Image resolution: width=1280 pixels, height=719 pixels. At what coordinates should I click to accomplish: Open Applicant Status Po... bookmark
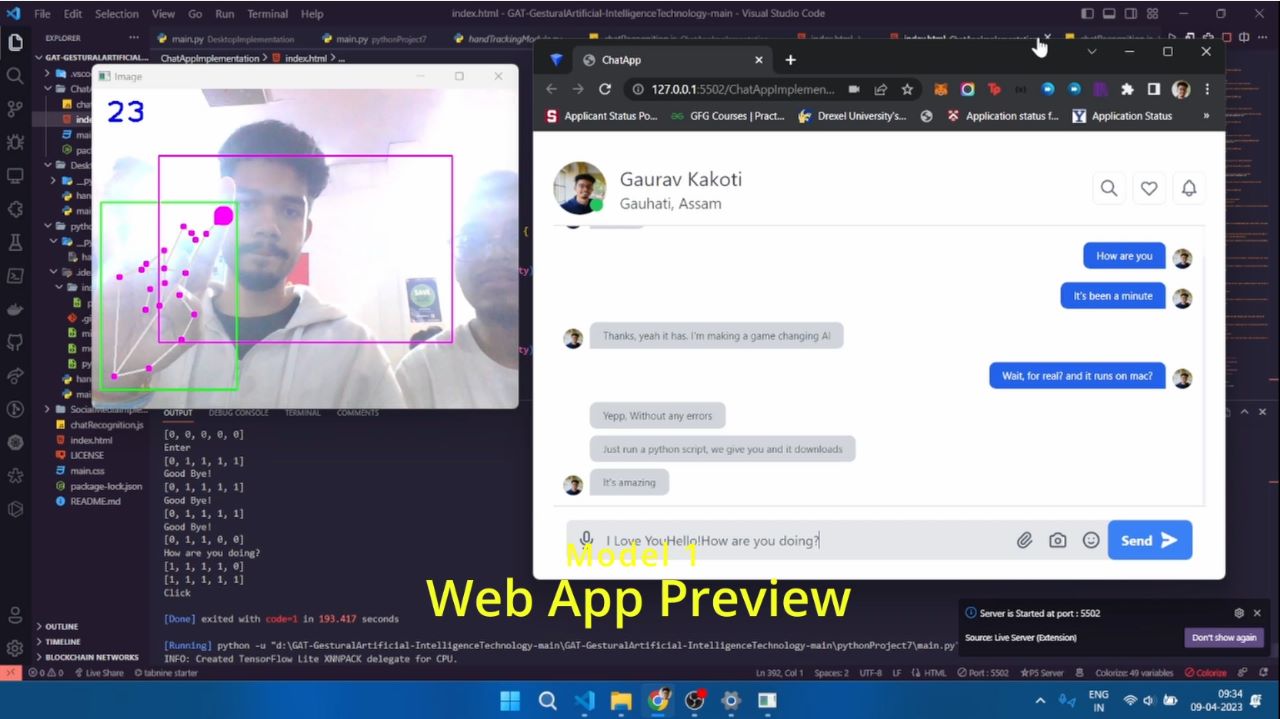point(602,116)
